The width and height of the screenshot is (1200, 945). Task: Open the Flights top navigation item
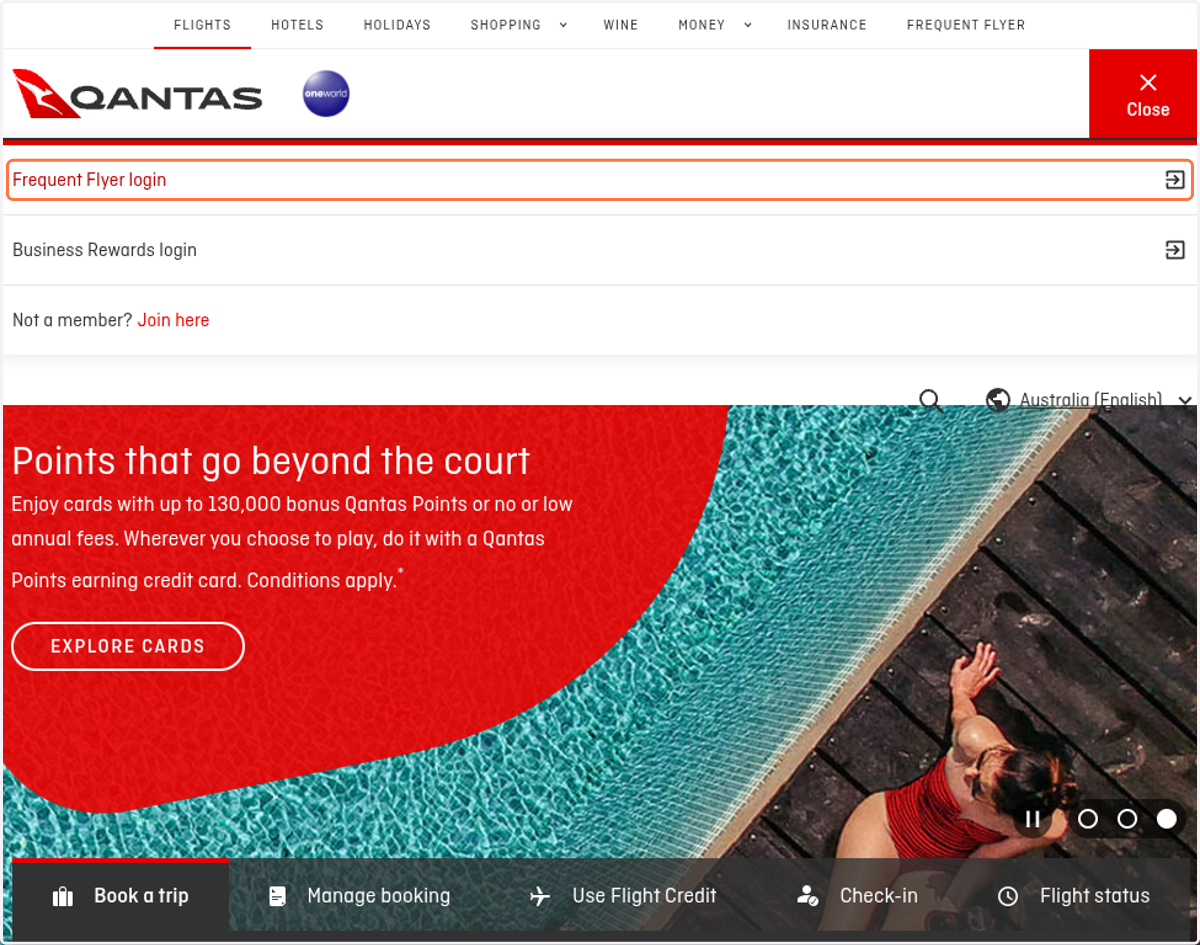click(x=202, y=25)
